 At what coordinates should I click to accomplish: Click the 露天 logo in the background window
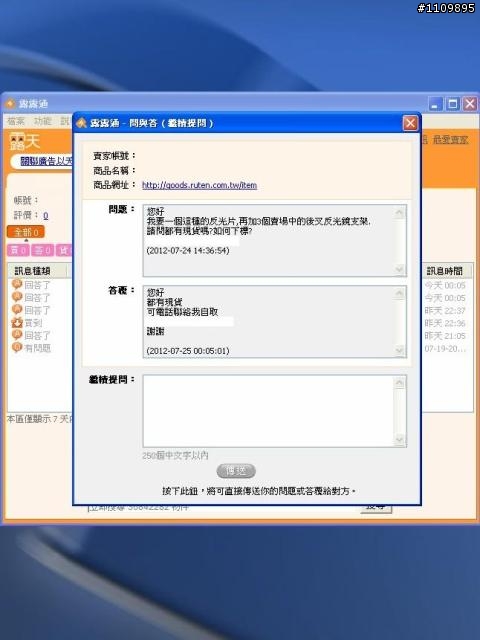24,142
